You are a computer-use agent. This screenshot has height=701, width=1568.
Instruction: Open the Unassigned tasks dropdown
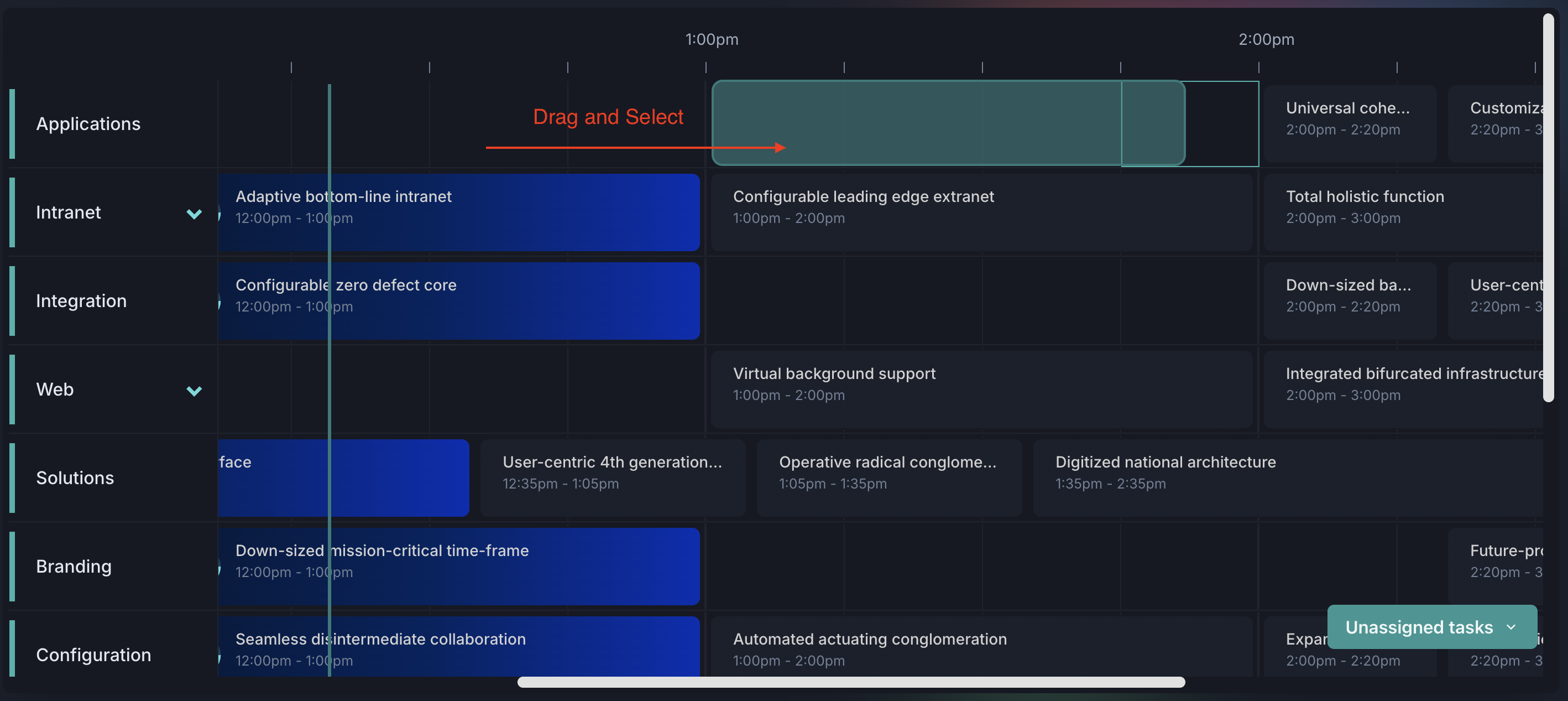click(1431, 627)
